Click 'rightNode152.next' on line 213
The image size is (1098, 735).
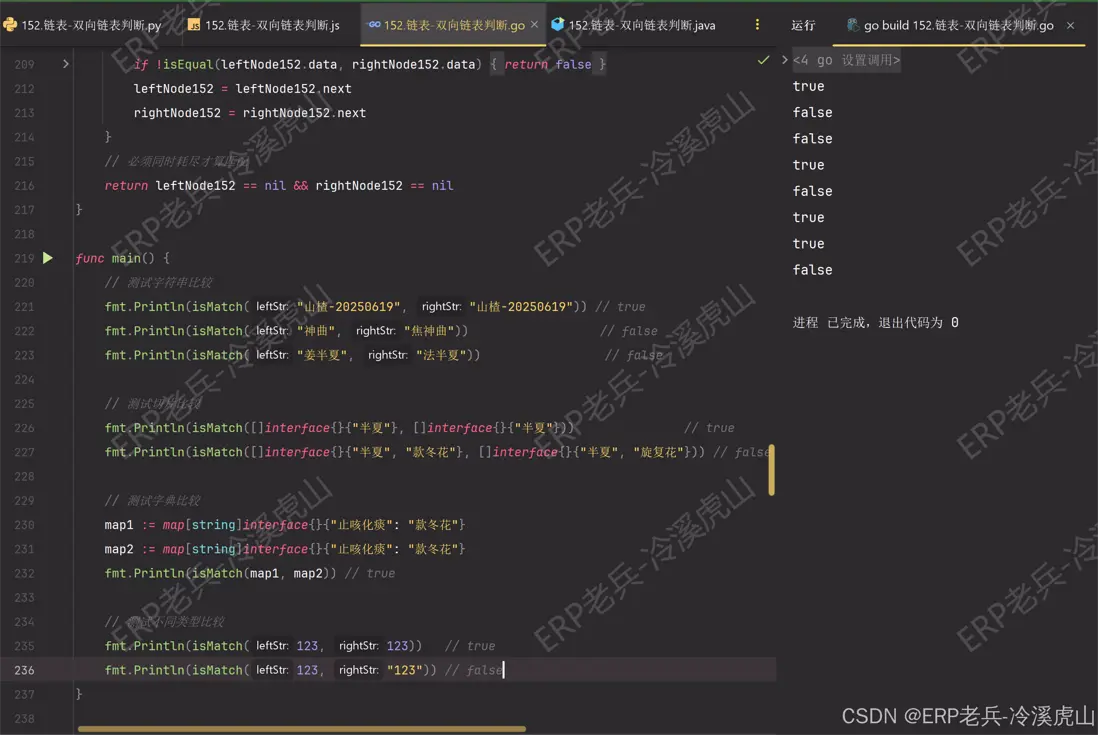(304, 113)
